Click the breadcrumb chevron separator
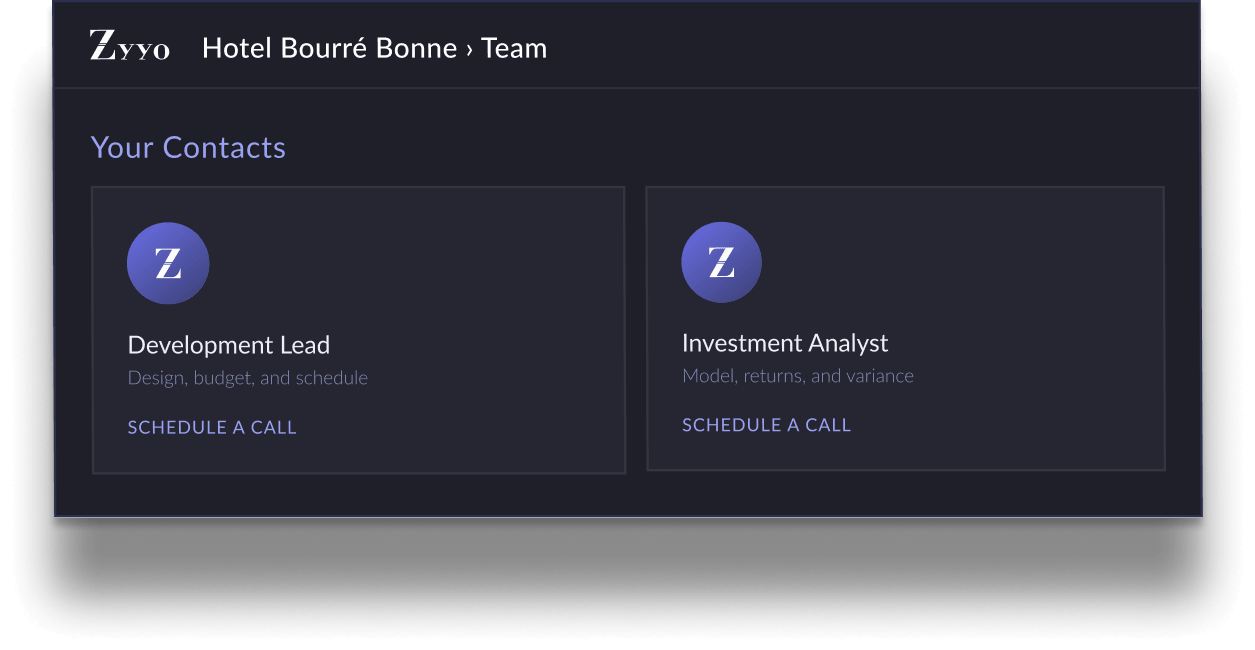 click(469, 50)
